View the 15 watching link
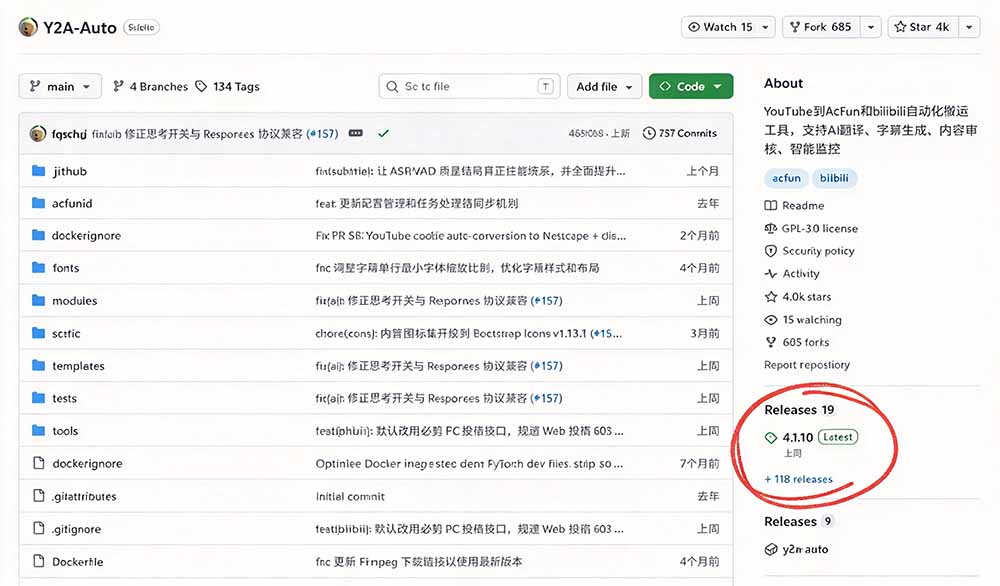This screenshot has height=586, width=1000. click(x=803, y=319)
